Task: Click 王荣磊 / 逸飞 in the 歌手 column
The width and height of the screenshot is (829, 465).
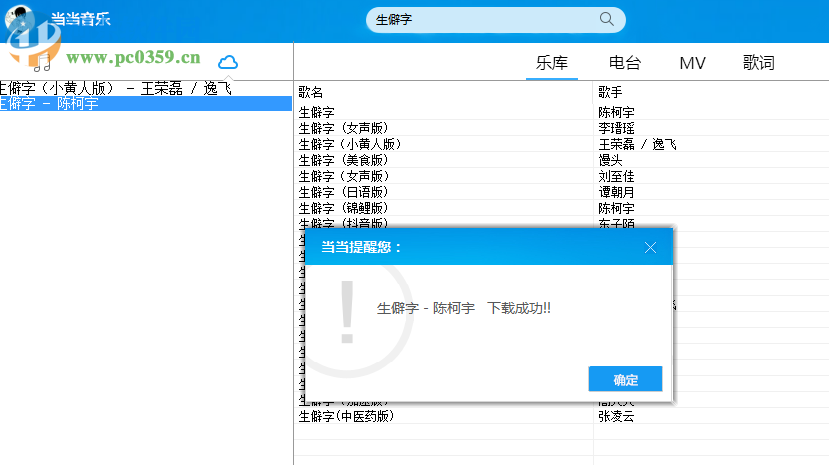Action: tap(637, 144)
